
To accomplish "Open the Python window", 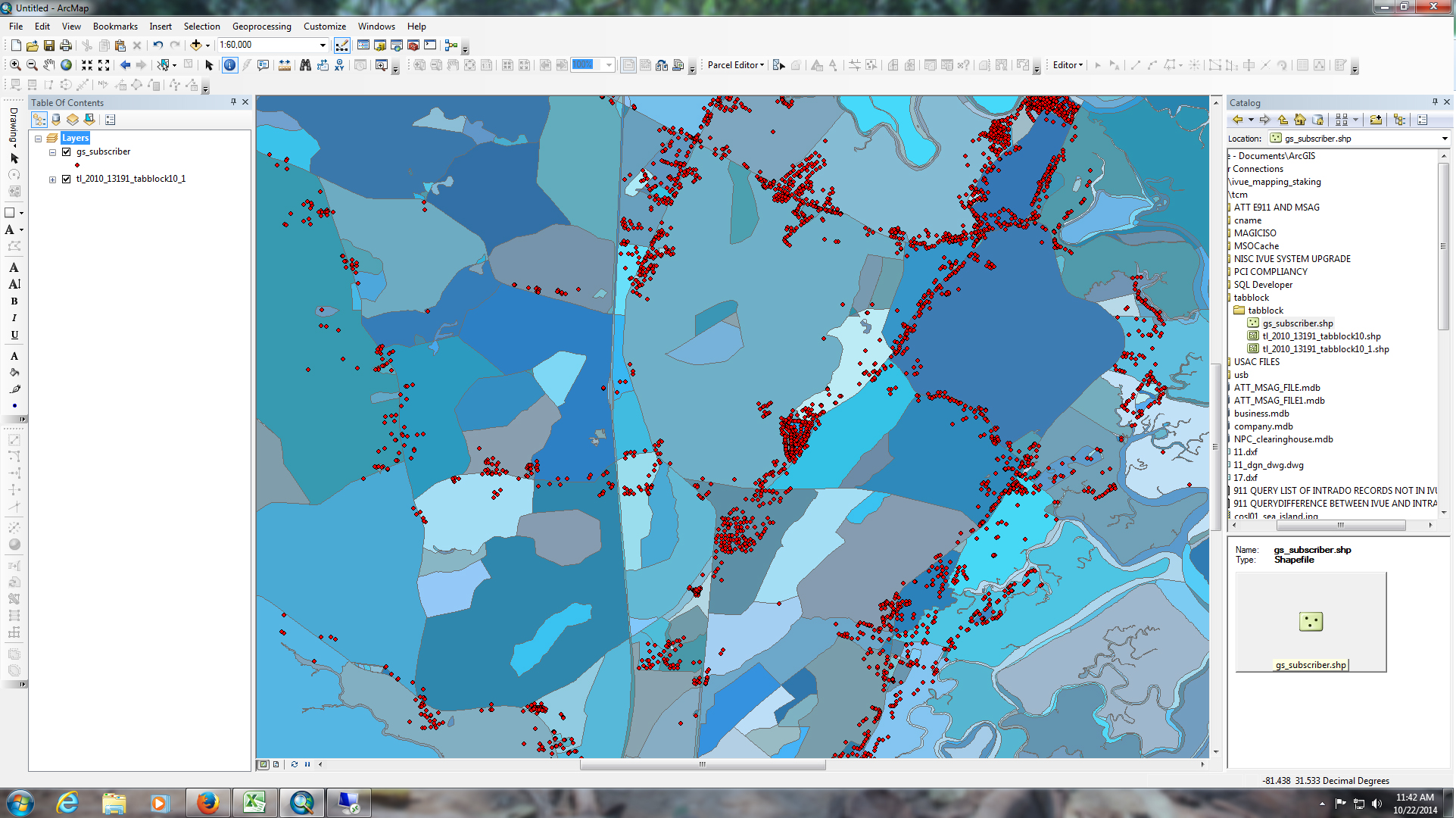I will [x=430, y=45].
